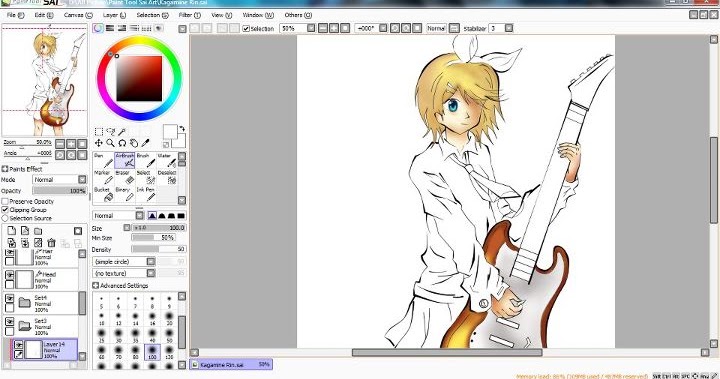Viewport: 720px width, 379px height.
Task: Hide the Set4 layer folder
Action: 10,298
